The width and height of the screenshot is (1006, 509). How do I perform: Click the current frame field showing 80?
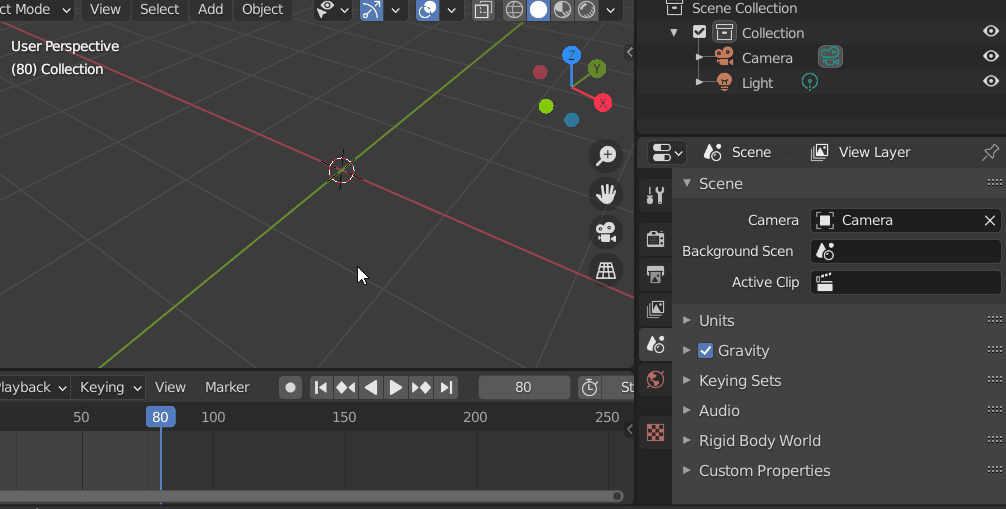point(524,388)
